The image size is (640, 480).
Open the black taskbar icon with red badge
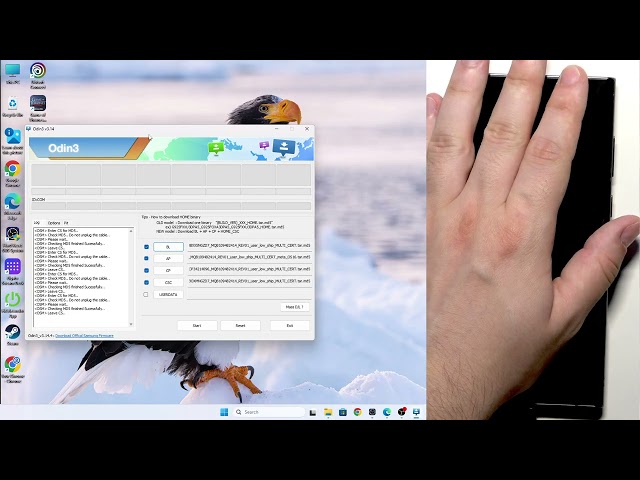(402, 412)
